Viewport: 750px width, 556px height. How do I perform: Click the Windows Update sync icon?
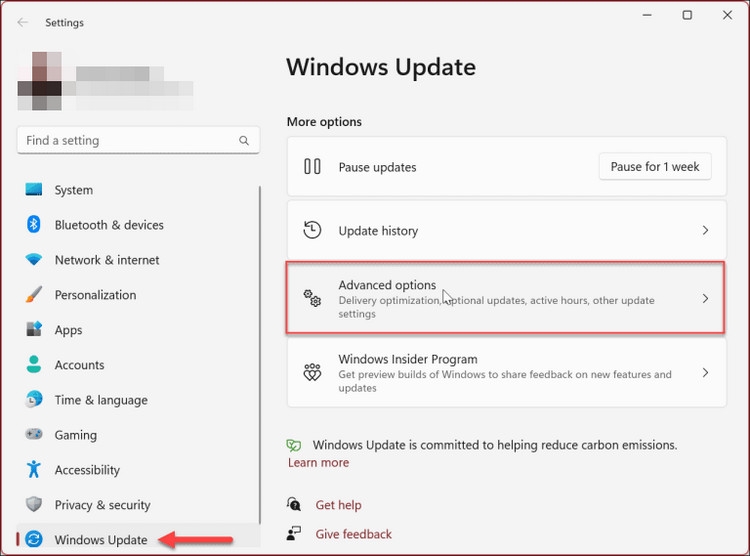(x=33, y=539)
